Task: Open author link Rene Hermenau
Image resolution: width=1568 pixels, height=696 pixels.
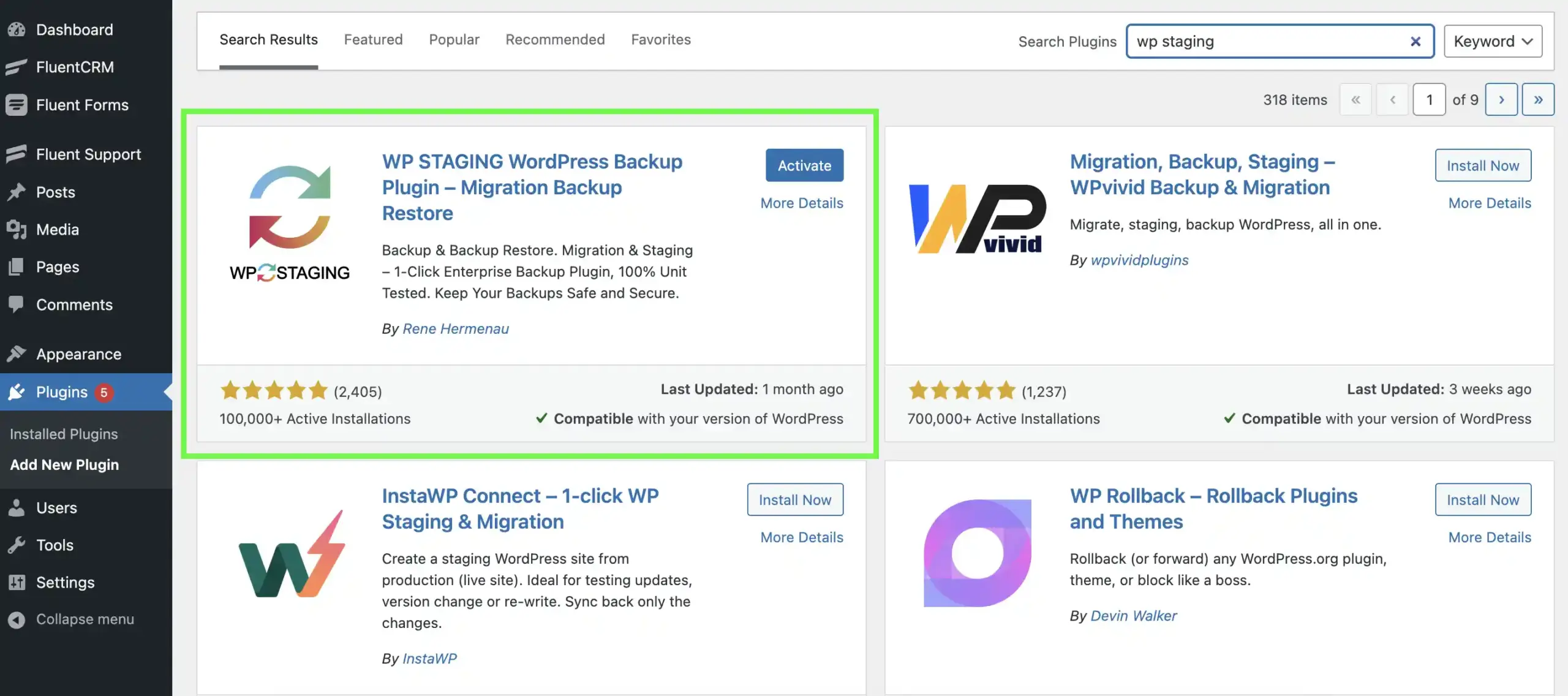Action: (456, 329)
